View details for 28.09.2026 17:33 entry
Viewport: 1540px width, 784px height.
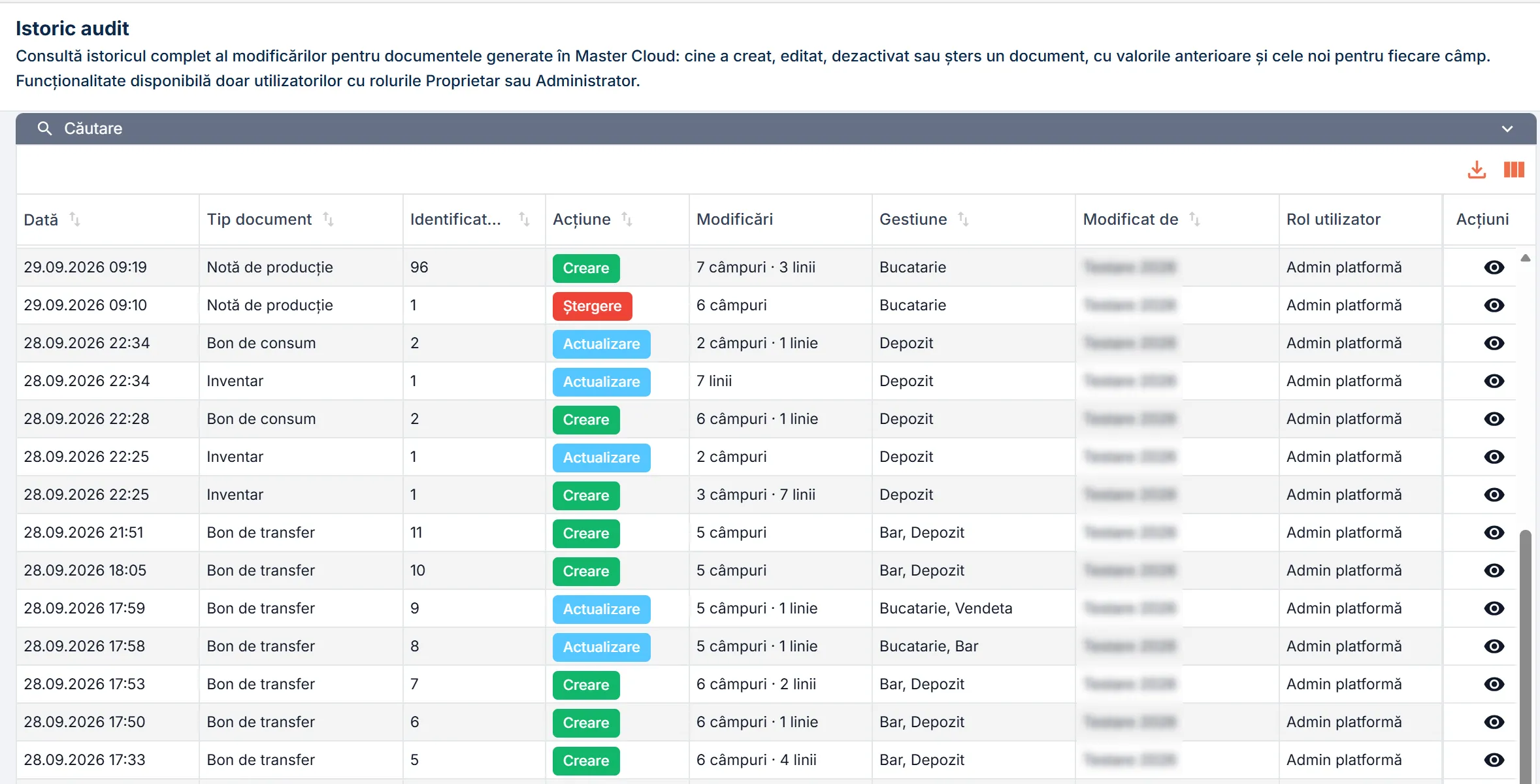click(1494, 760)
